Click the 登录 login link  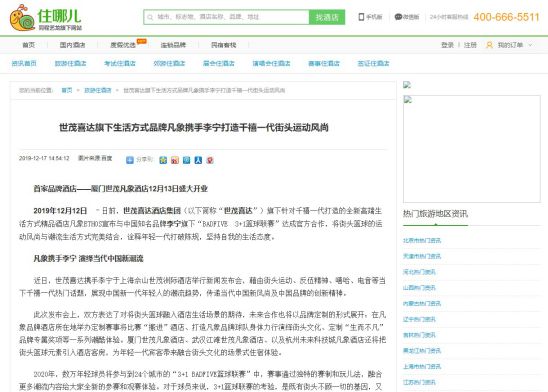click(x=447, y=45)
